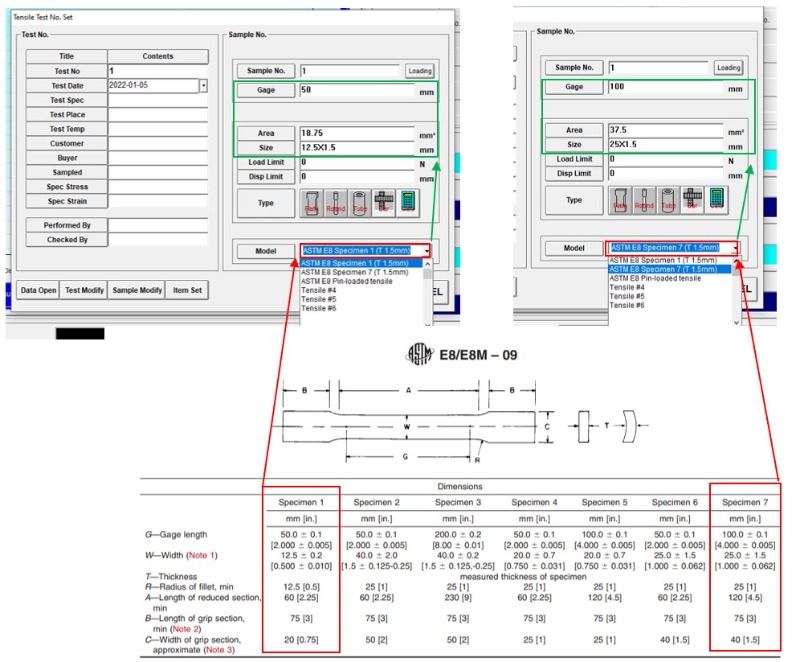Focus Disp Limit field in Gage 50 dialog
Image resolution: width=800 pixels, height=662 pixels.
(357, 176)
